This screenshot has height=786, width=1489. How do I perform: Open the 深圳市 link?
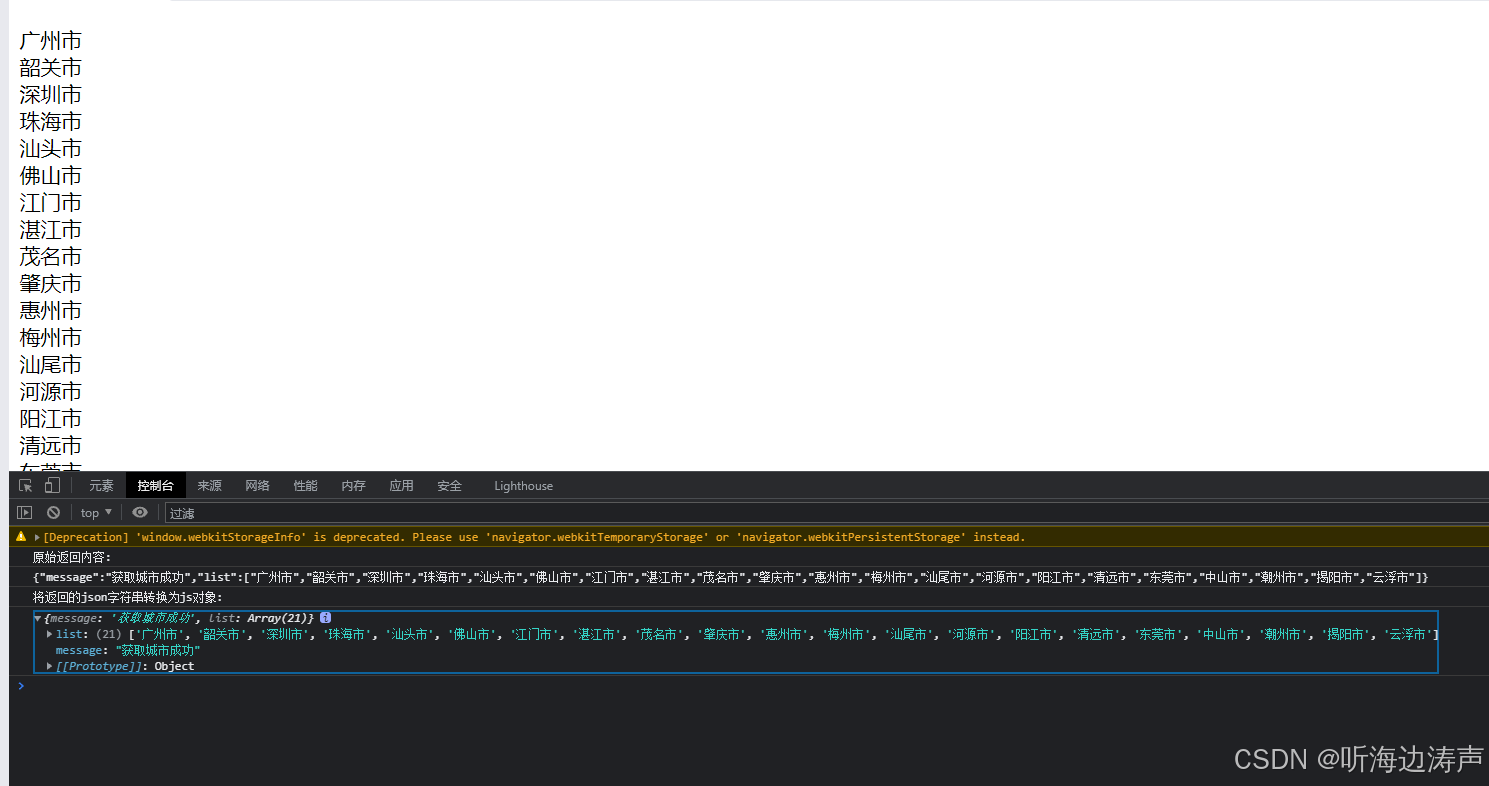click(50, 94)
